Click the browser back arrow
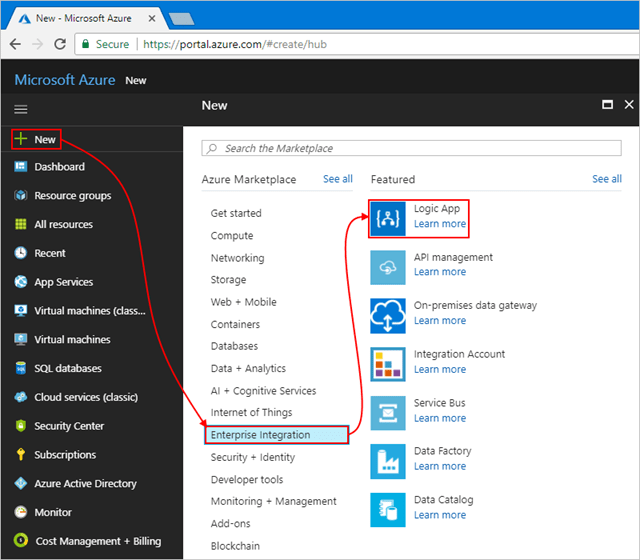Image resolution: width=640 pixels, height=560 pixels. [15, 44]
